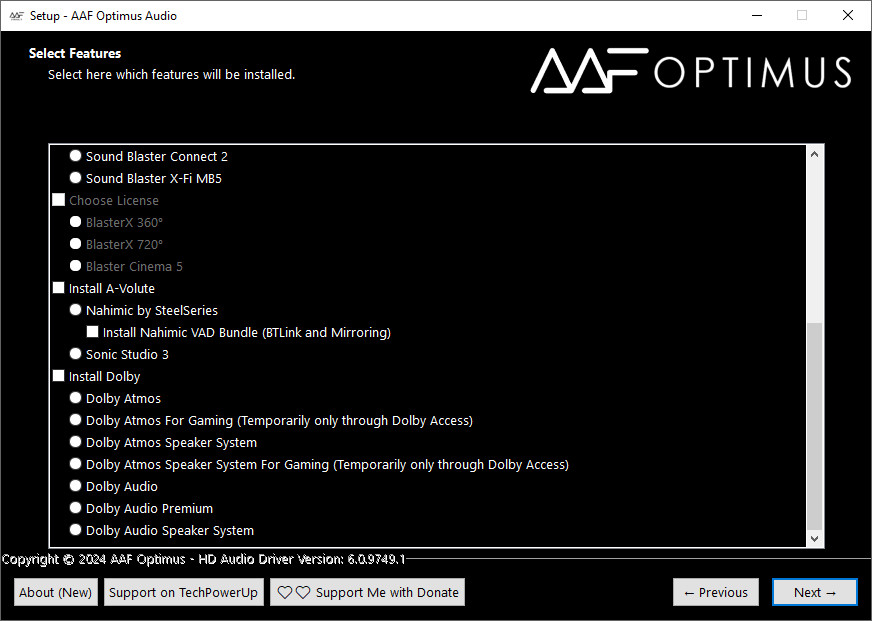Pick Sound Blaster Connect 2 radio button
Image resolution: width=872 pixels, height=621 pixels.
[x=76, y=156]
